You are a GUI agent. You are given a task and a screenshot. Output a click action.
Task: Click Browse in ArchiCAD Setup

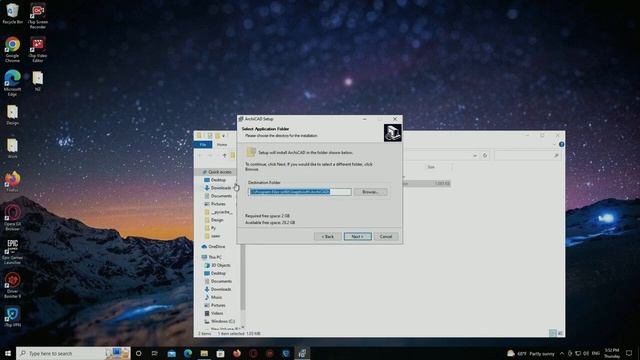click(370, 192)
